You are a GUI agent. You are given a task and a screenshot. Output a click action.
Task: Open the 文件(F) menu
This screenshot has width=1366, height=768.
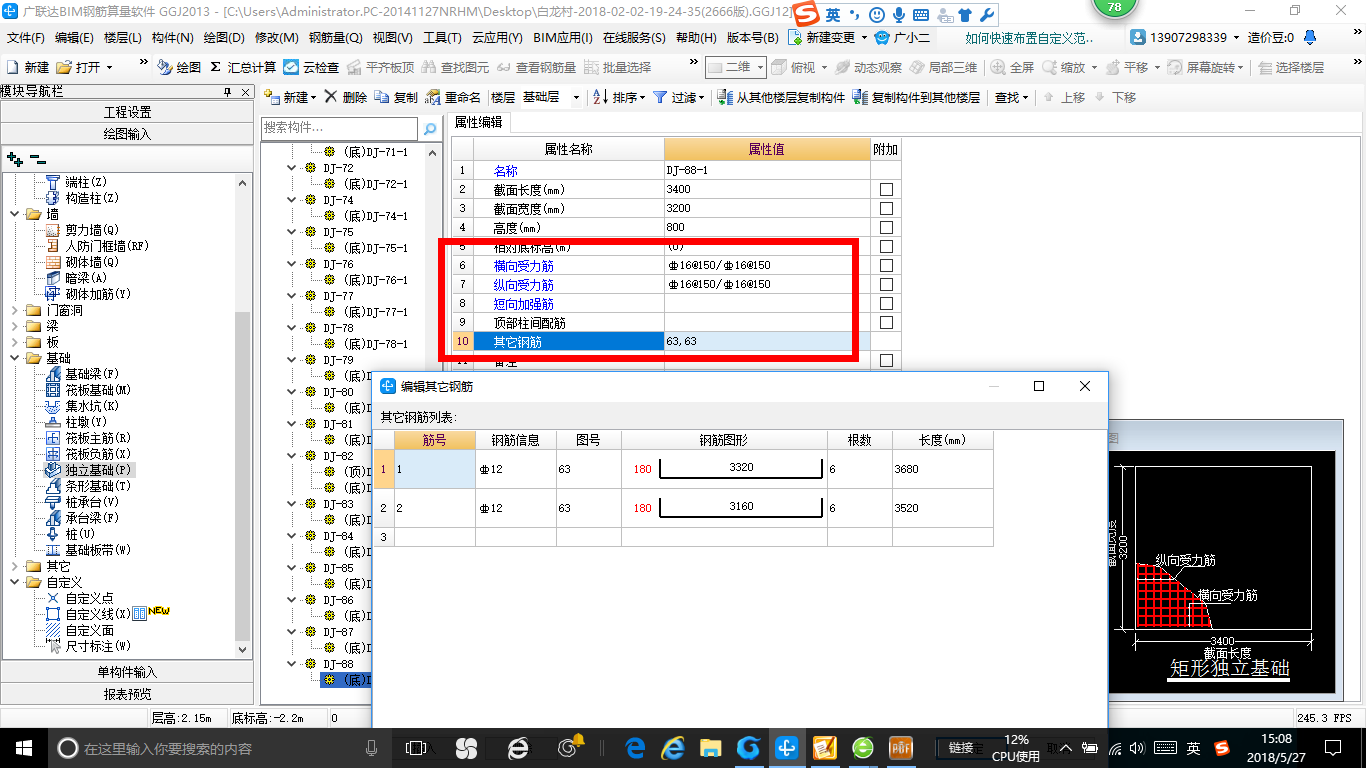coord(26,37)
